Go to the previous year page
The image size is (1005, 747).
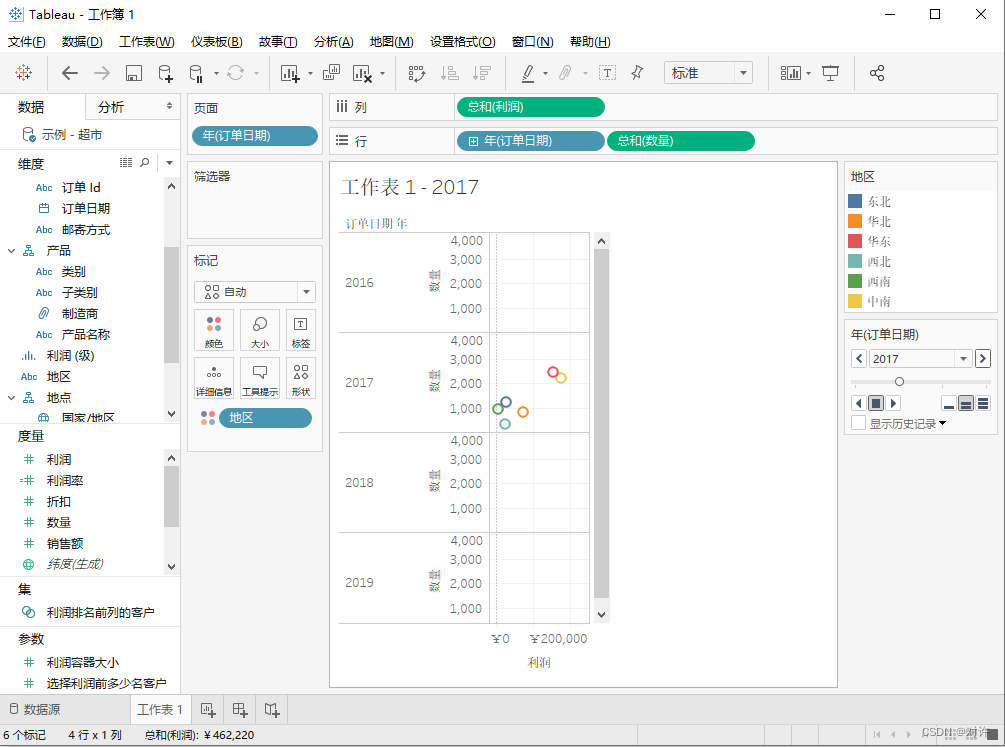(x=860, y=359)
